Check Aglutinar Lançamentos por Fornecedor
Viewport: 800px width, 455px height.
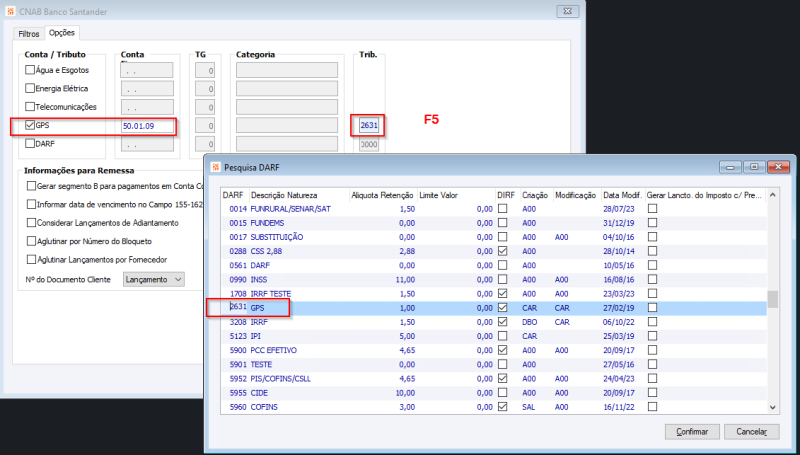(x=32, y=260)
